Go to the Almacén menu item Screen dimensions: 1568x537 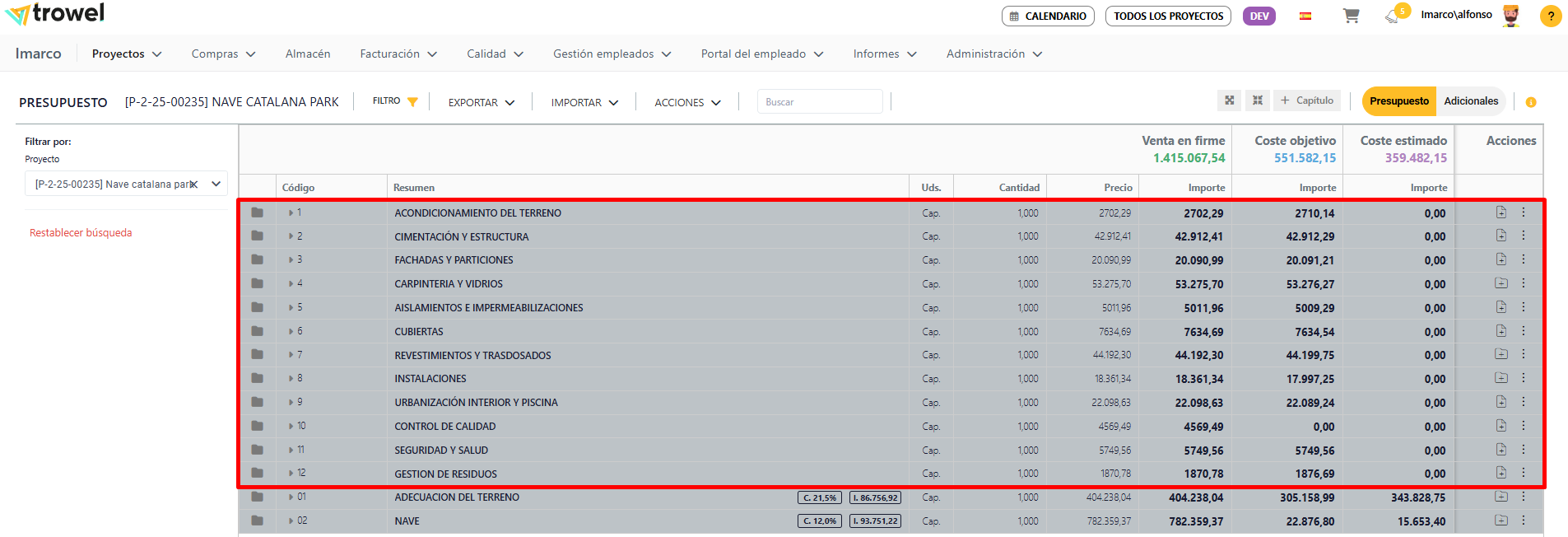tap(308, 54)
